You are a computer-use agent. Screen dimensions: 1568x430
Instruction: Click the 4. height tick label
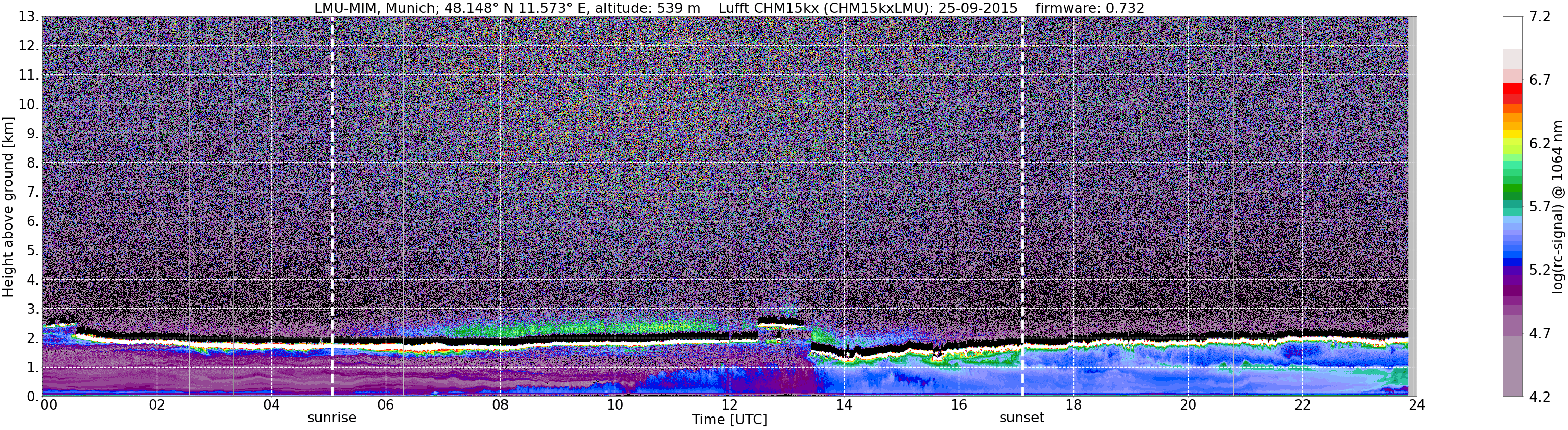[x=32, y=280]
